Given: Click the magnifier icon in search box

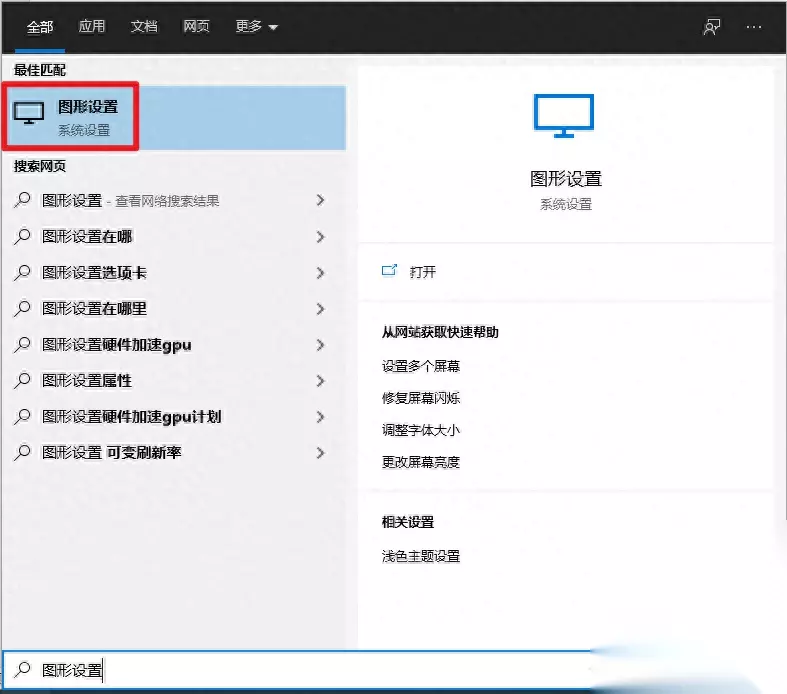Looking at the screenshot, I should pos(23,669).
